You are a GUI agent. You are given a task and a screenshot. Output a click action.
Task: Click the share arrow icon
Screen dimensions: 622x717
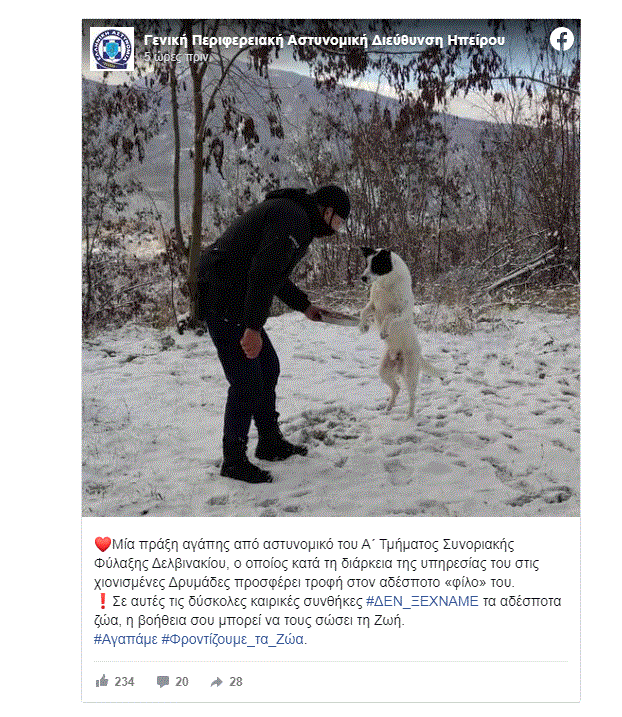[216, 682]
